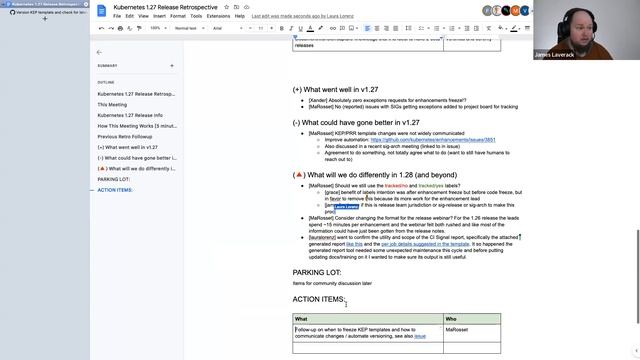
Task: Expand the bulleted list options arrow
Action: click(444, 28)
